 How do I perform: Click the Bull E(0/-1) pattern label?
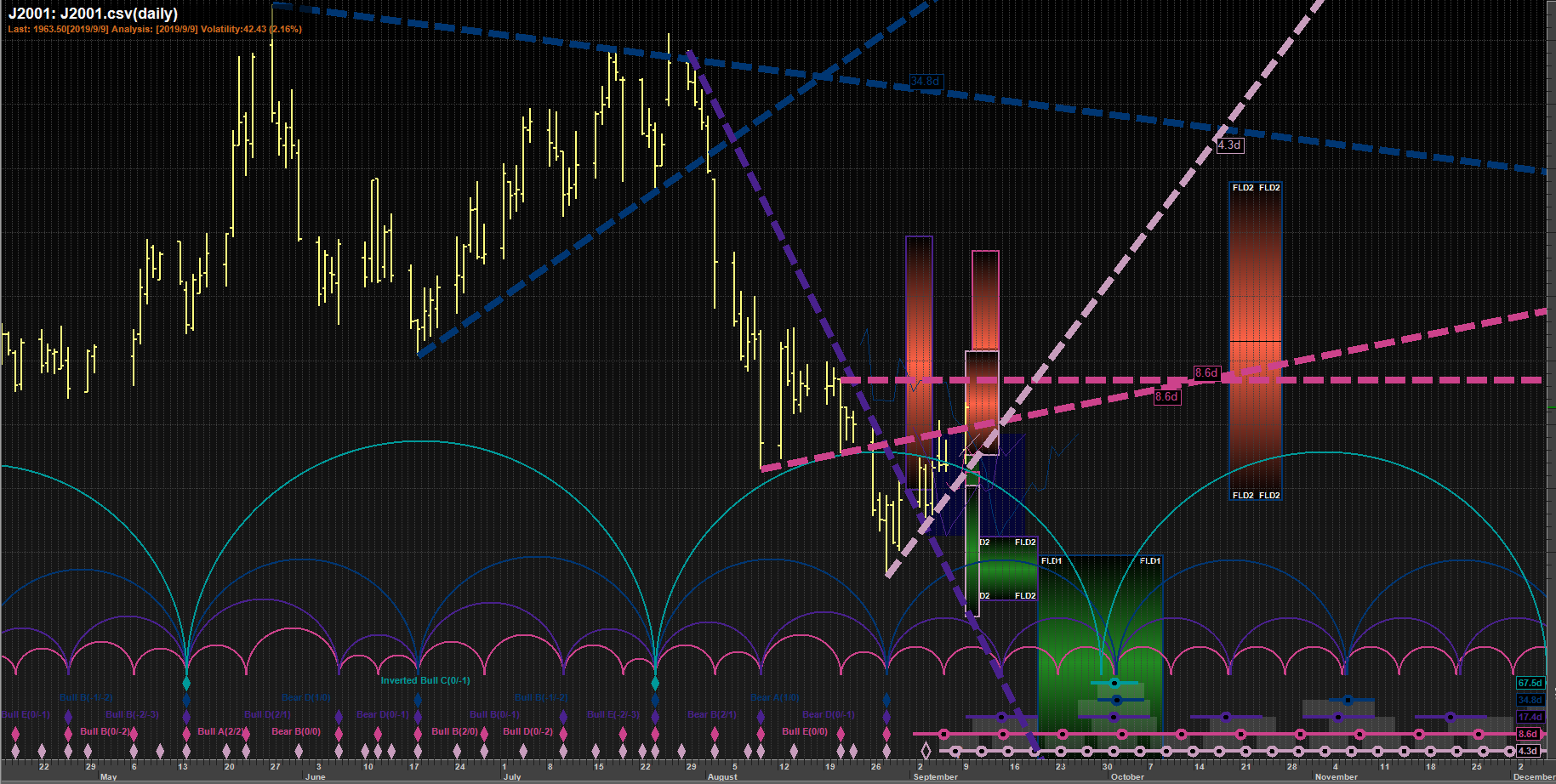pos(26,714)
